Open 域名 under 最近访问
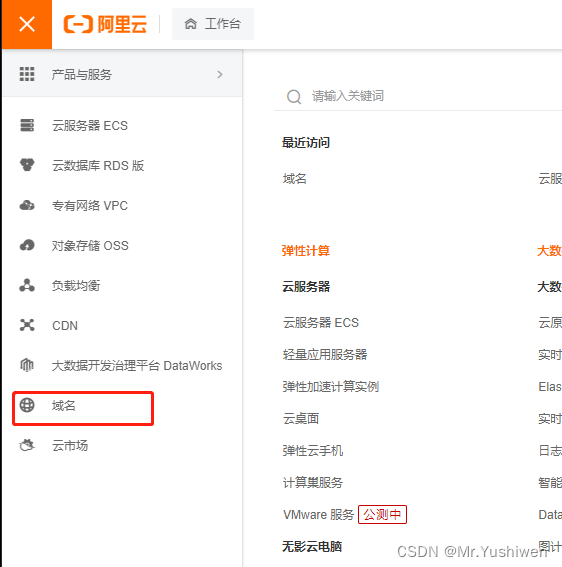 click(x=294, y=178)
